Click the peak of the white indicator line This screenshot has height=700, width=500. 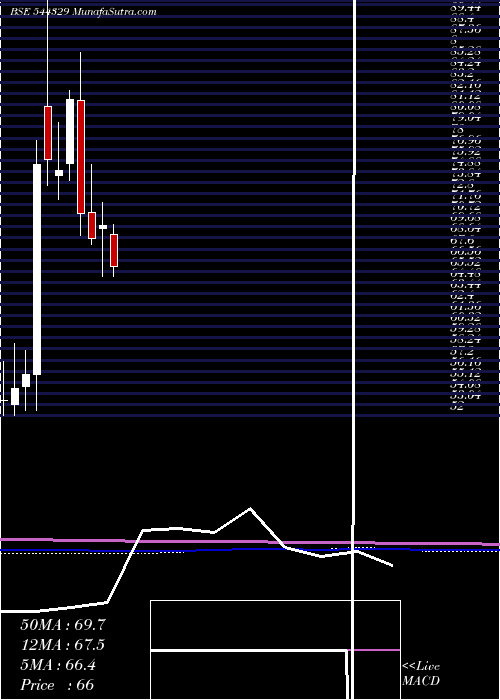(250, 508)
